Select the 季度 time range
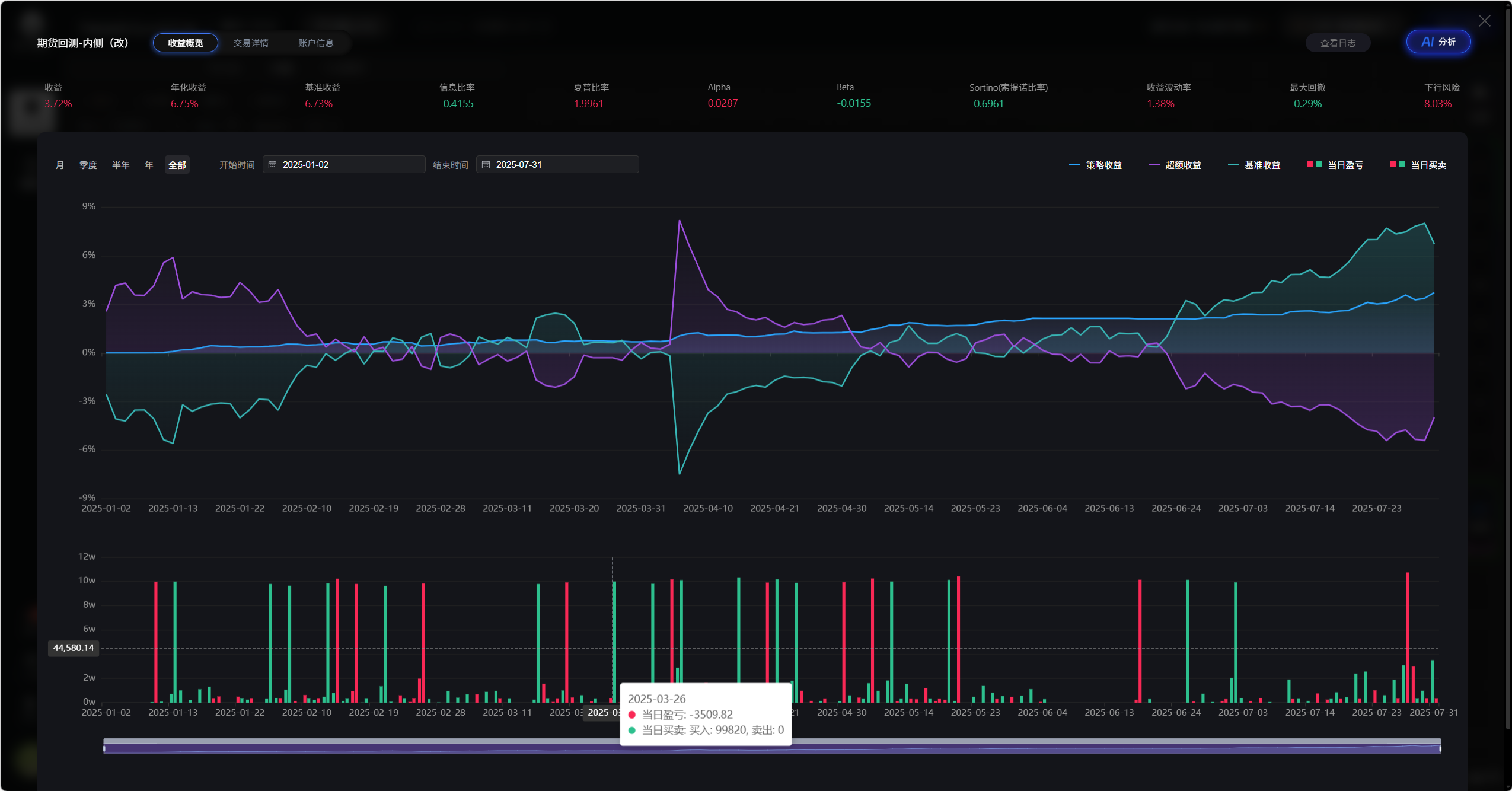The height and width of the screenshot is (791, 1512). [x=88, y=165]
